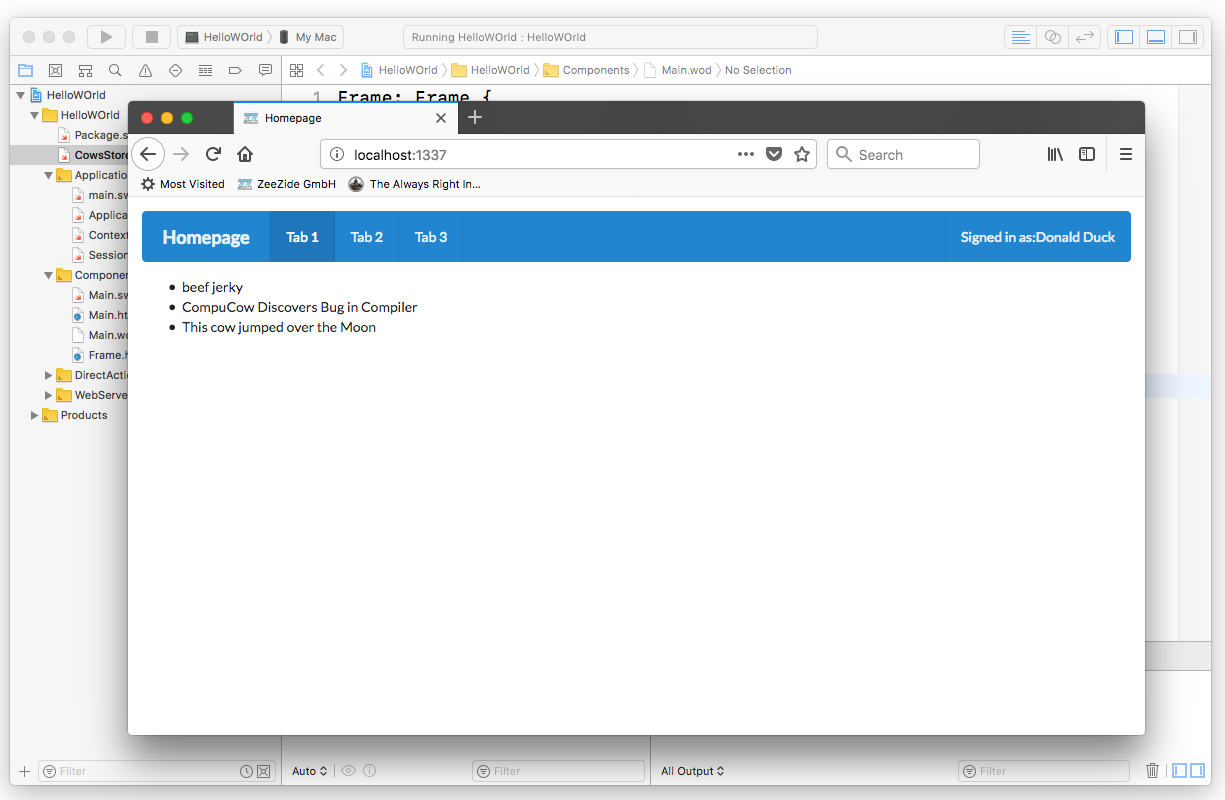Click the Xcode Run button
The image size is (1225, 800).
pyautogui.click(x=106, y=37)
